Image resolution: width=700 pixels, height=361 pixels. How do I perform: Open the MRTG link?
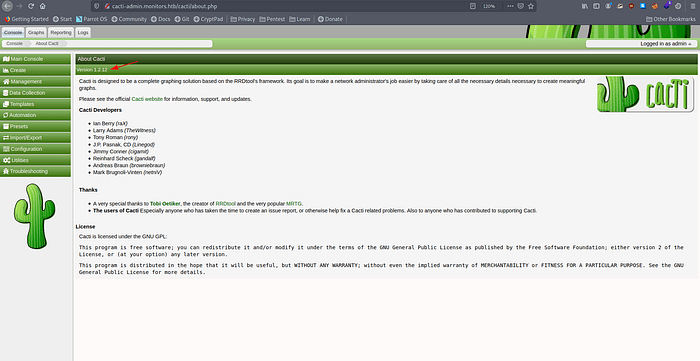(294, 203)
